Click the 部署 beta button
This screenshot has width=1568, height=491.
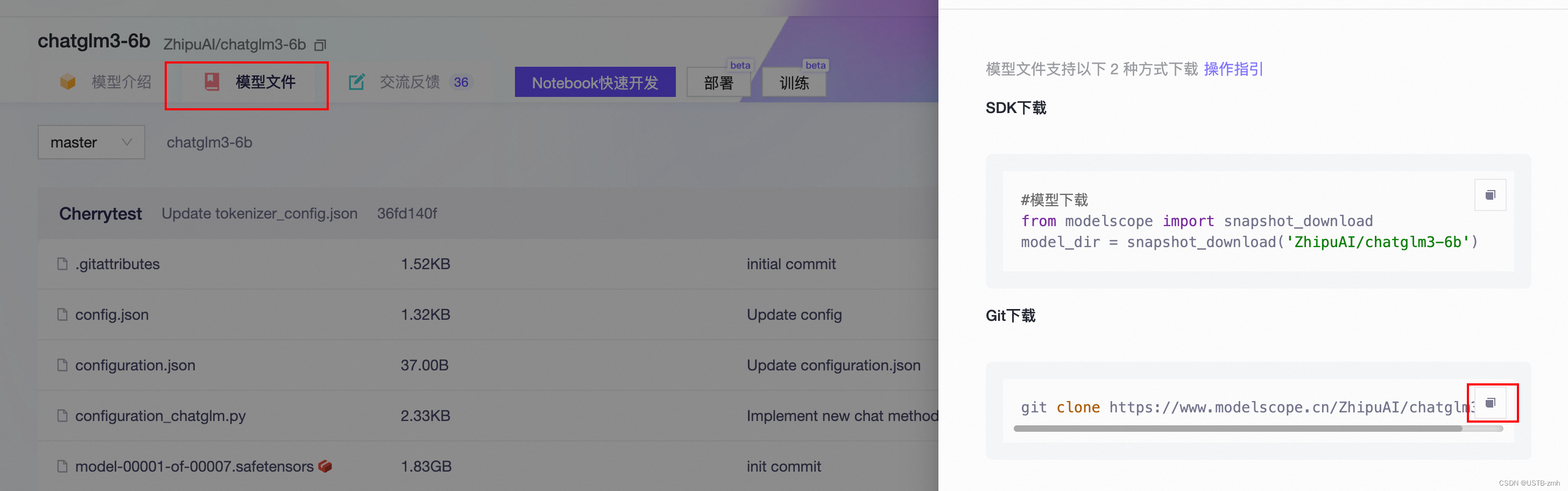718,82
